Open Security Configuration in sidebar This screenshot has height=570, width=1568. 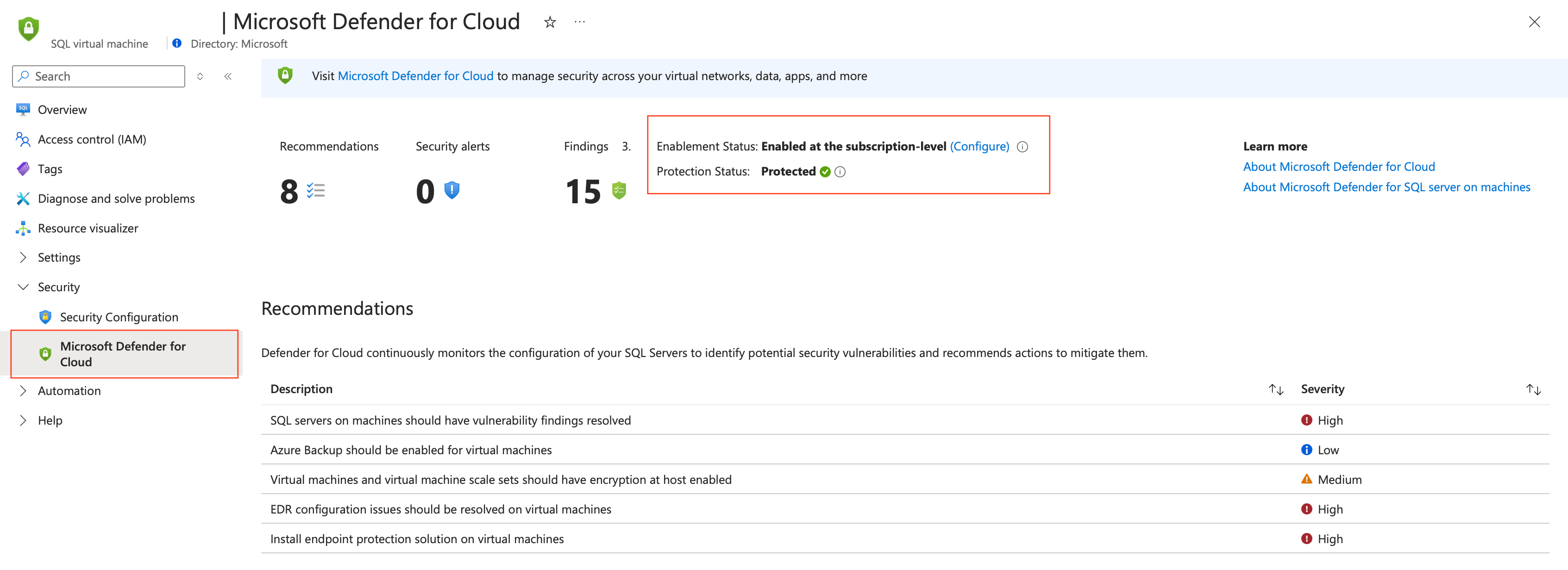[119, 317]
